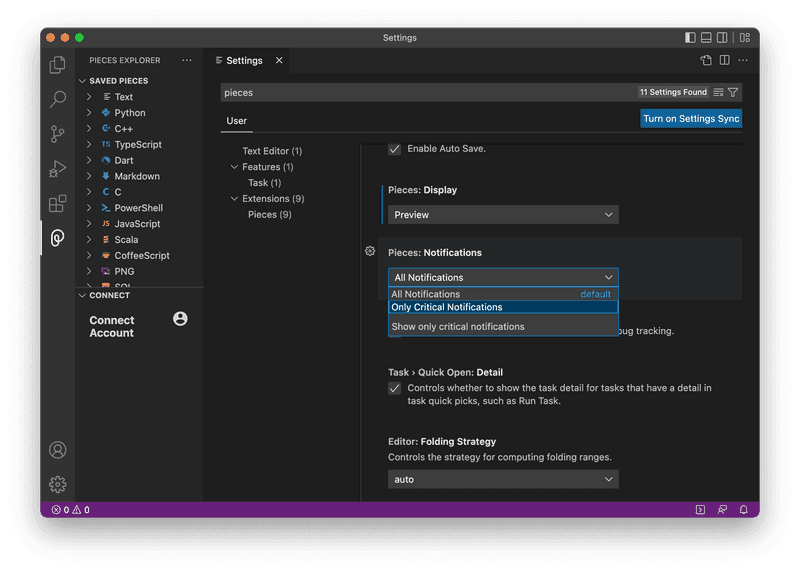Click Connect Account
The width and height of the screenshot is (800, 571).
(112, 327)
